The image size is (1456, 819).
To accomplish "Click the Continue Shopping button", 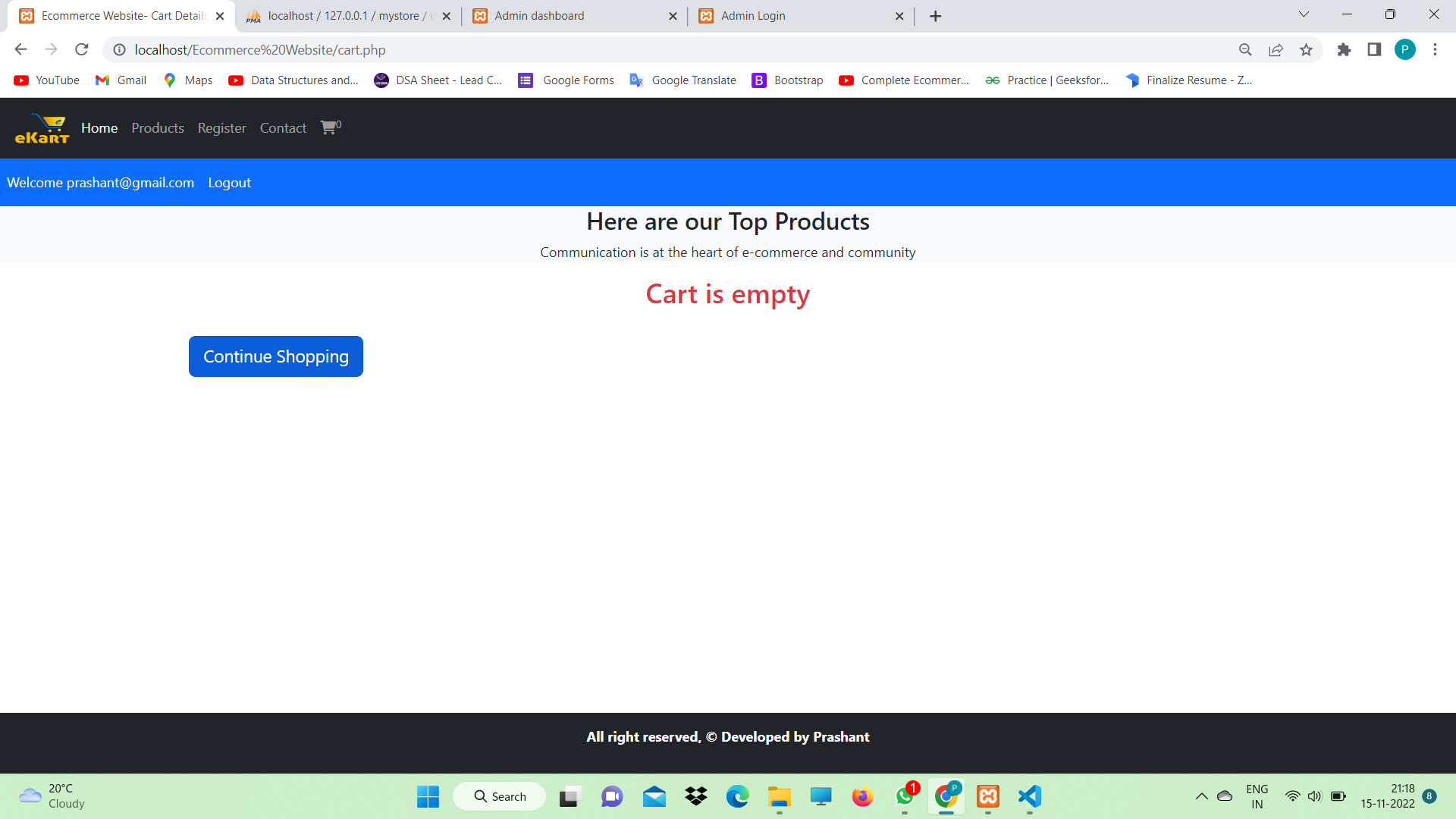I will tap(275, 356).
